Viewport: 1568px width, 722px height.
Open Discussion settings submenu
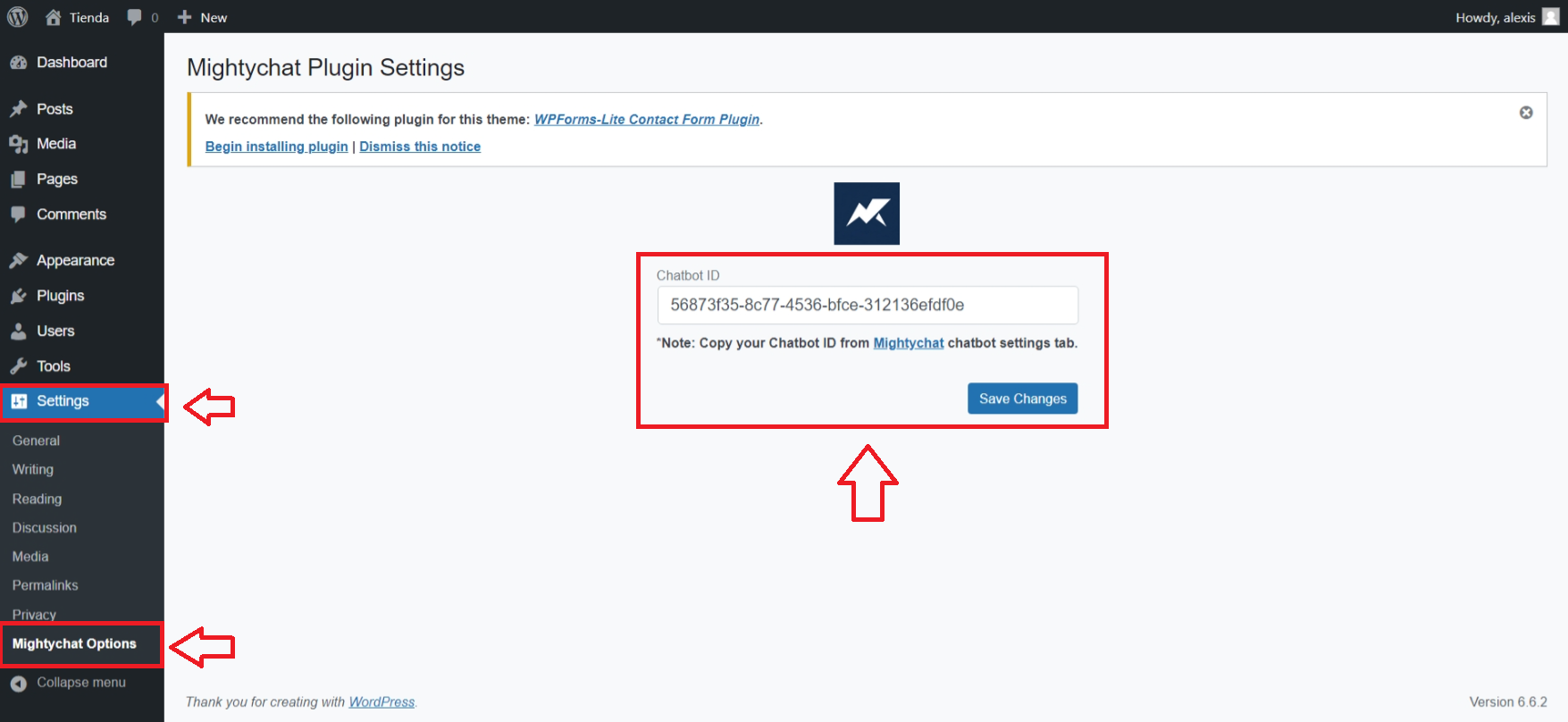[45, 528]
